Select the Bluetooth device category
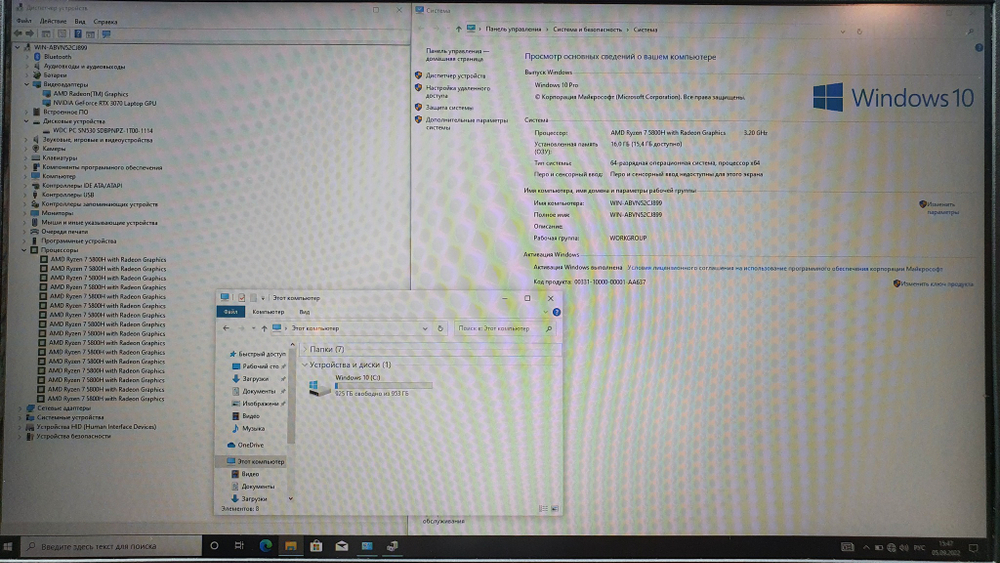1000x563 pixels. 57,57
